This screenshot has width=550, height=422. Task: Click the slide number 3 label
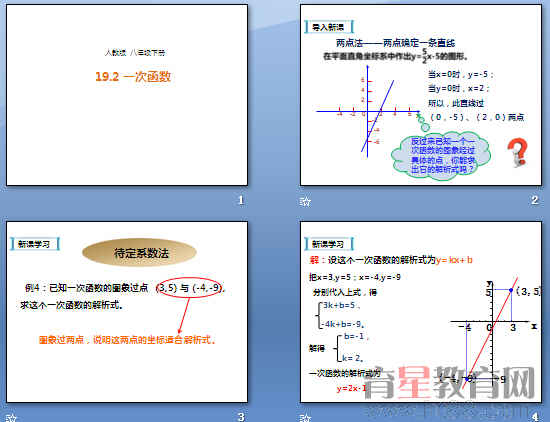point(241,417)
